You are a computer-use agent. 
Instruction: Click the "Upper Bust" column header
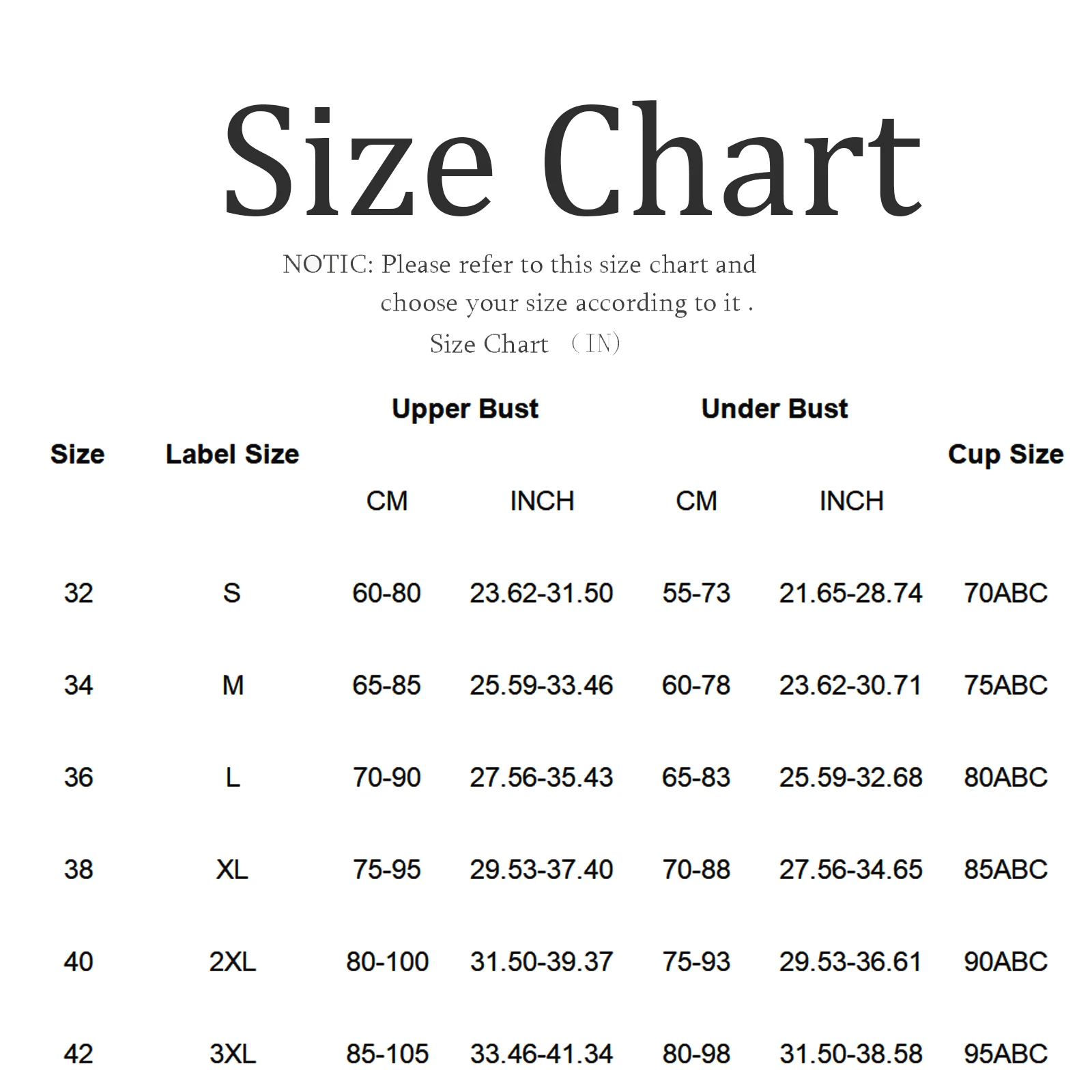click(465, 409)
